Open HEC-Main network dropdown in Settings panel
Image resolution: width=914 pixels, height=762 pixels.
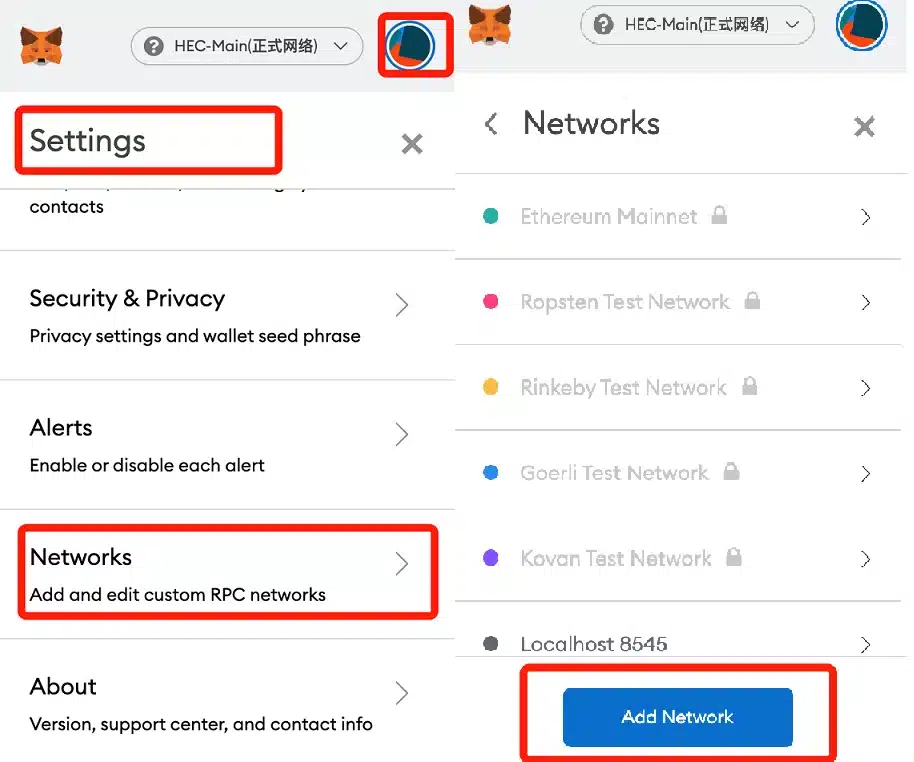(247, 46)
